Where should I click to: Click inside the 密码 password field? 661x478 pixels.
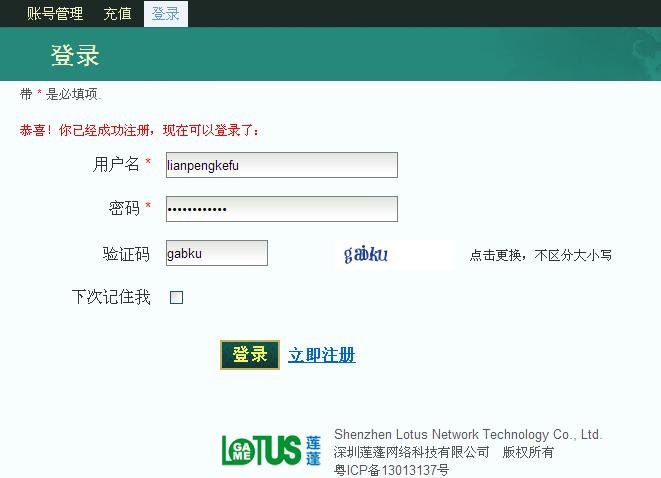281,209
